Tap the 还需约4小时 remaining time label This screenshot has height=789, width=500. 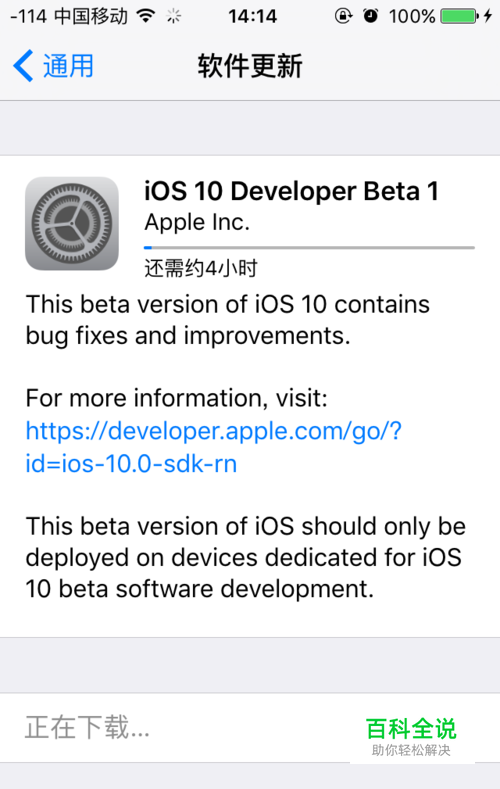[x=201, y=268]
